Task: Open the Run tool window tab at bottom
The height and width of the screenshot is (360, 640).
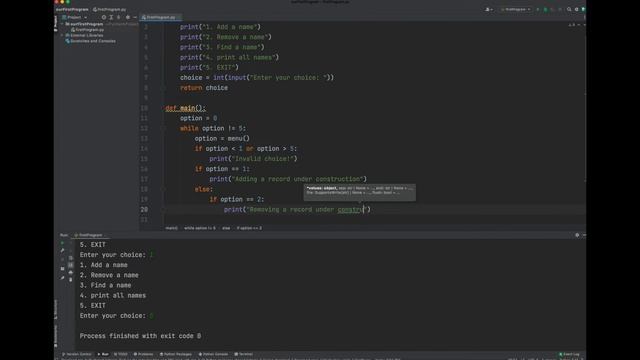Action: click(x=103, y=354)
